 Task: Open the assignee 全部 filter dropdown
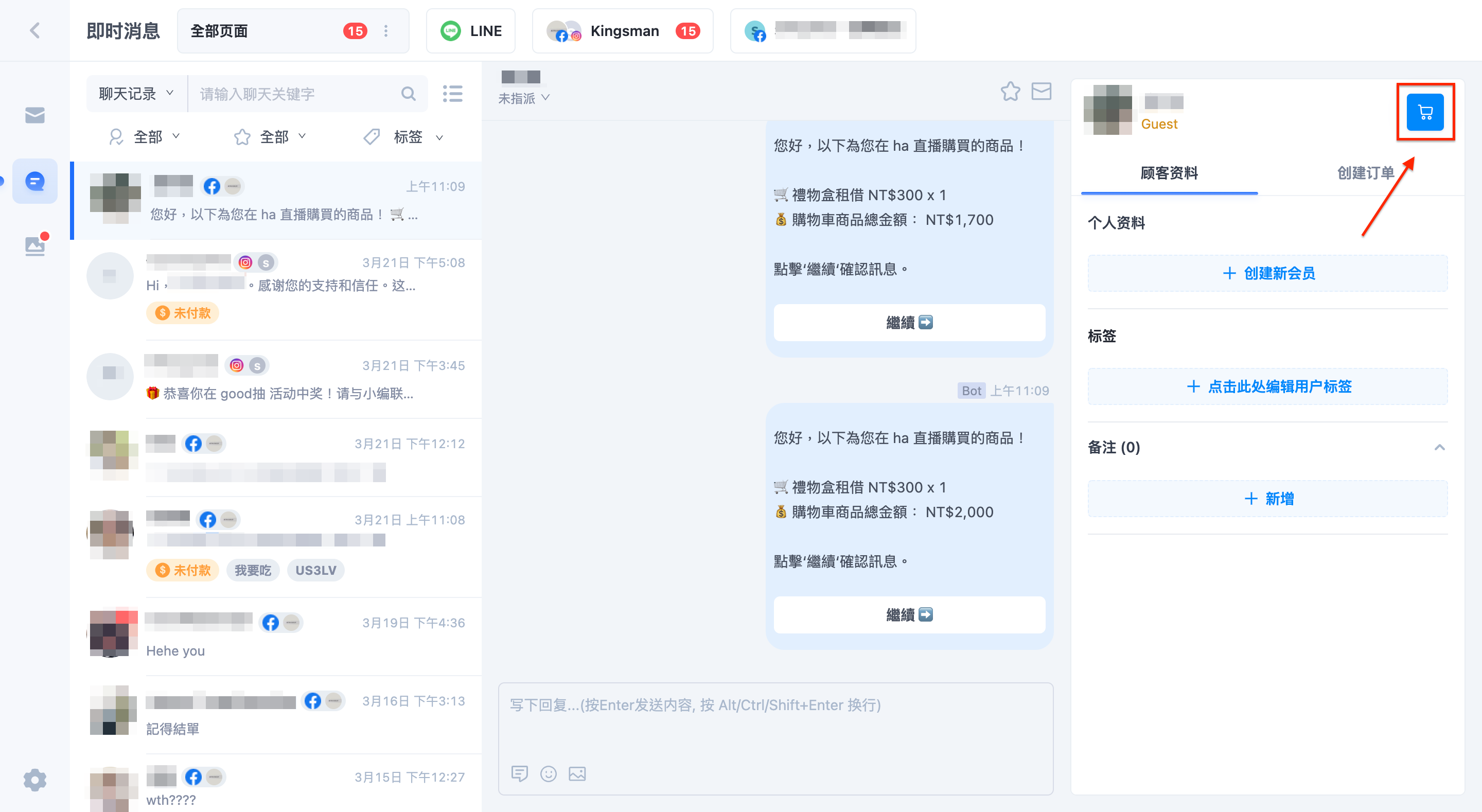click(145, 137)
